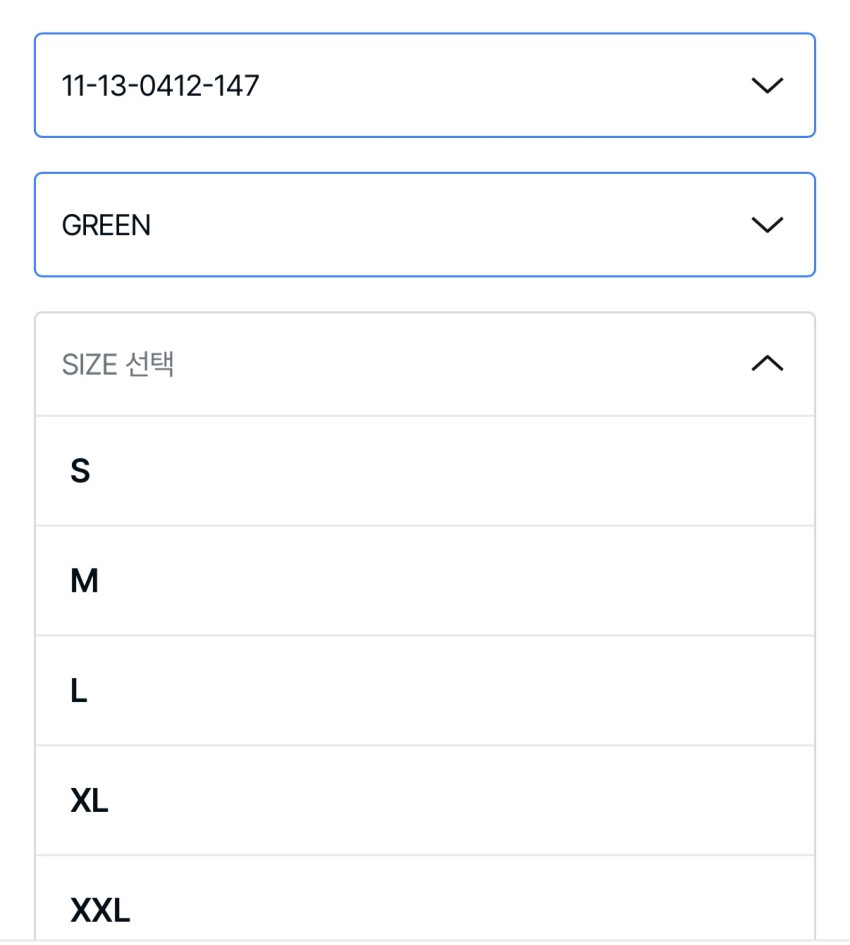The image size is (850, 945).
Task: Click empty area of the SIZE header row
Action: click(x=450, y=364)
